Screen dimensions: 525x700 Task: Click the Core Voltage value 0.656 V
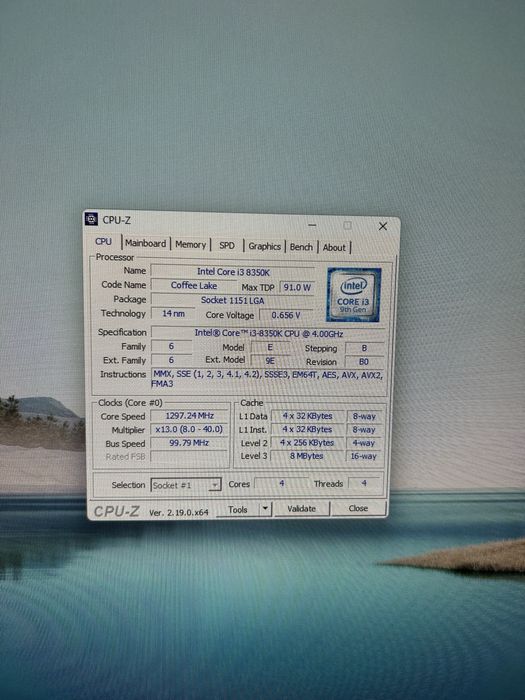point(286,315)
